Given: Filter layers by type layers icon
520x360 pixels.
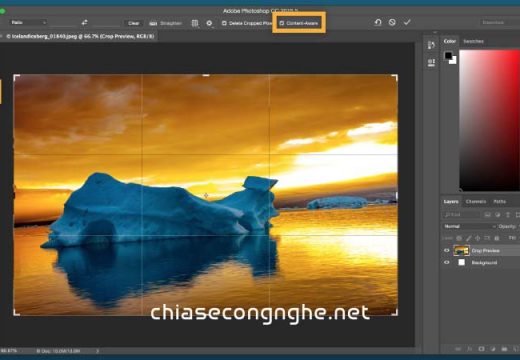Looking at the screenshot, I should click(508, 215).
